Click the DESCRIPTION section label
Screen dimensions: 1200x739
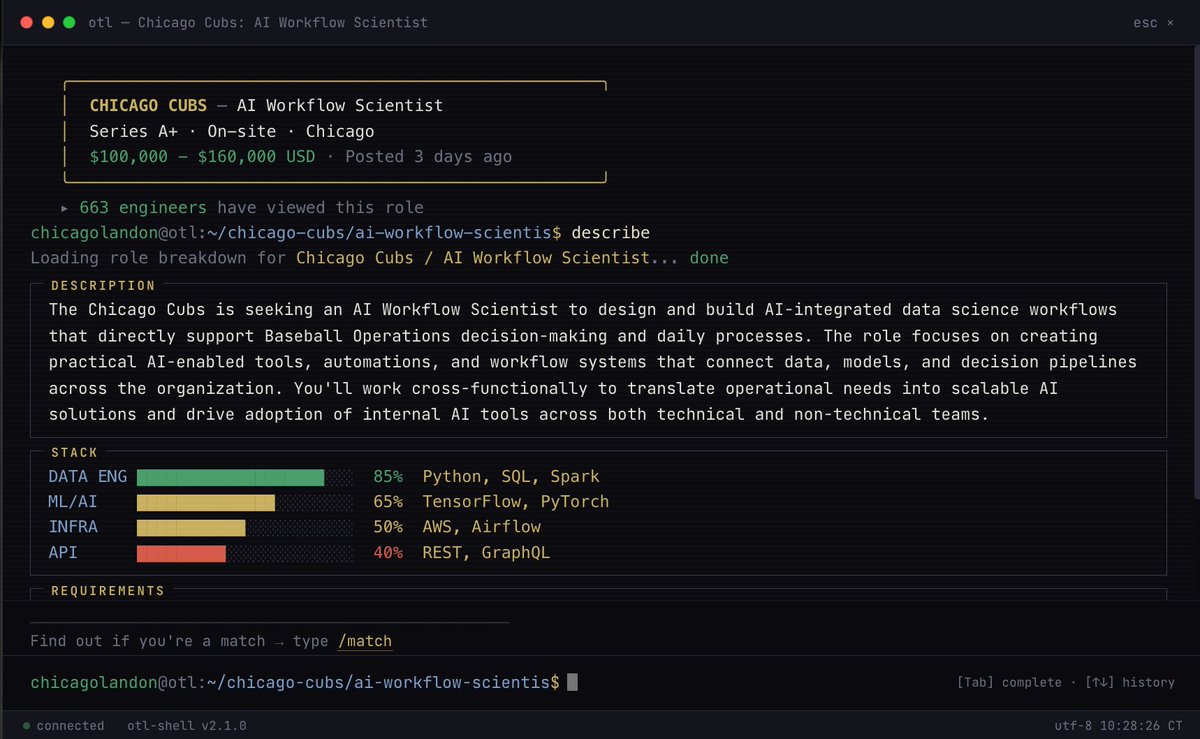[104, 285]
